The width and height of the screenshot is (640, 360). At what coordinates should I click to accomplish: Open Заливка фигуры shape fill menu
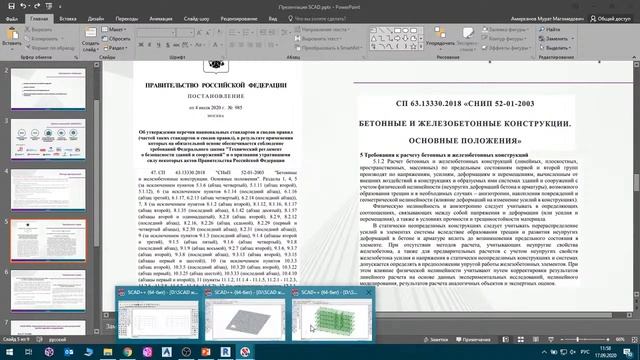[x=505, y=29]
